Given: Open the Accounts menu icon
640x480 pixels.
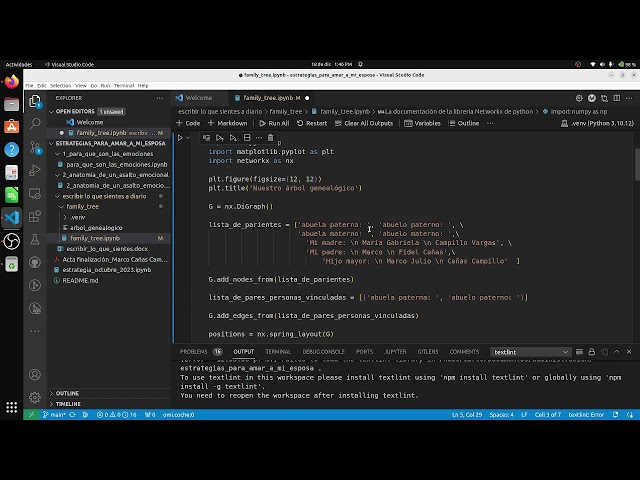Looking at the screenshot, I should [x=35, y=374].
